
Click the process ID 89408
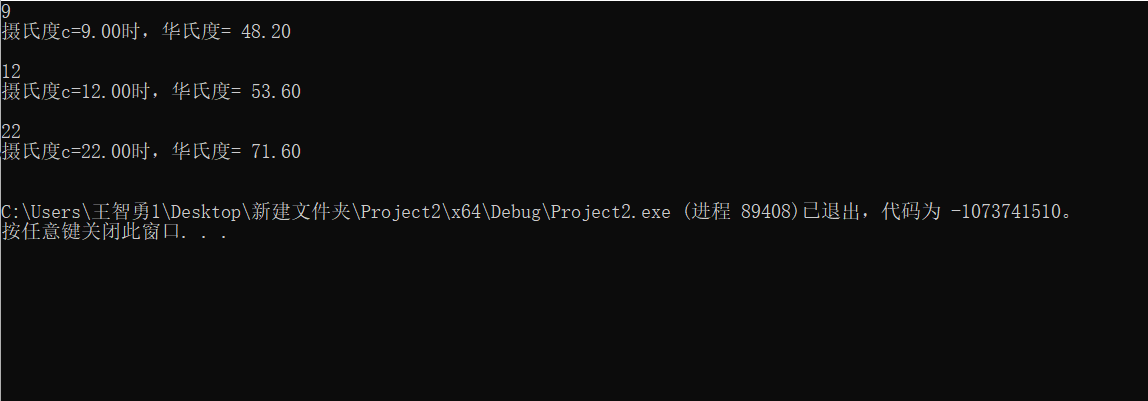point(771,212)
